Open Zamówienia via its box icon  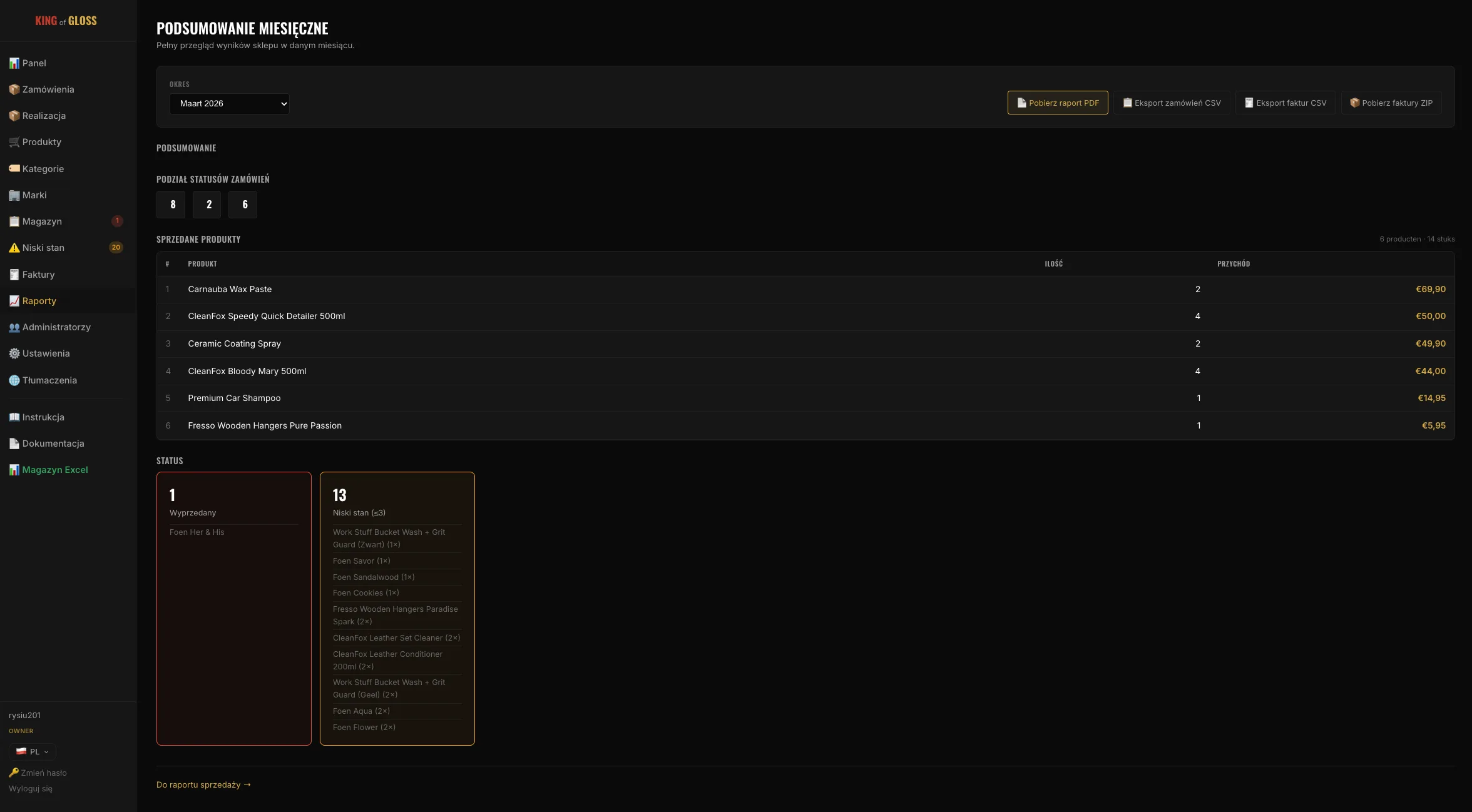14,89
